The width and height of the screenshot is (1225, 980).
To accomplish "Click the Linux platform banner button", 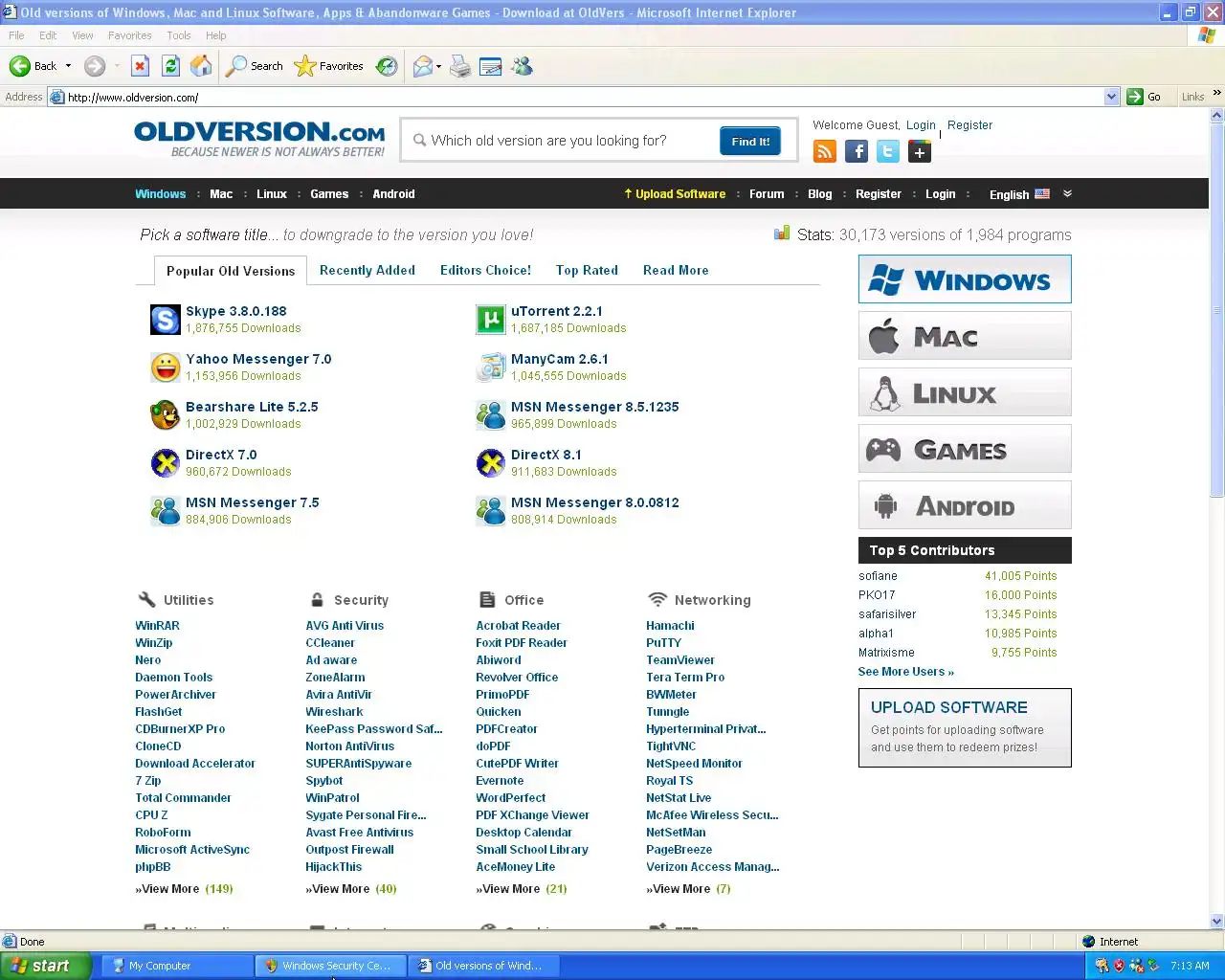I will point(965,392).
